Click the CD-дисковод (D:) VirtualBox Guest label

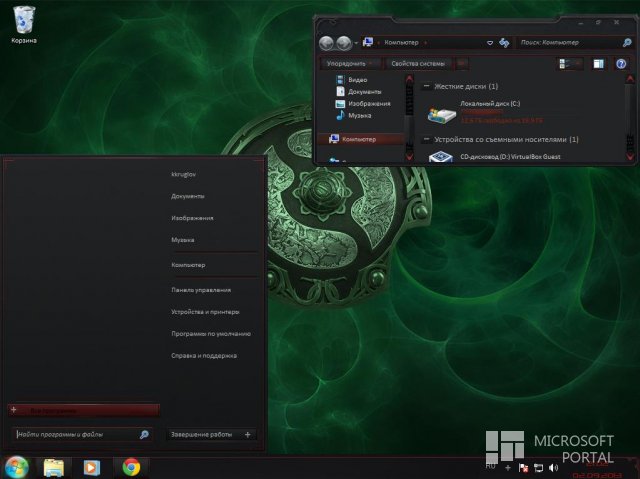coord(510,157)
